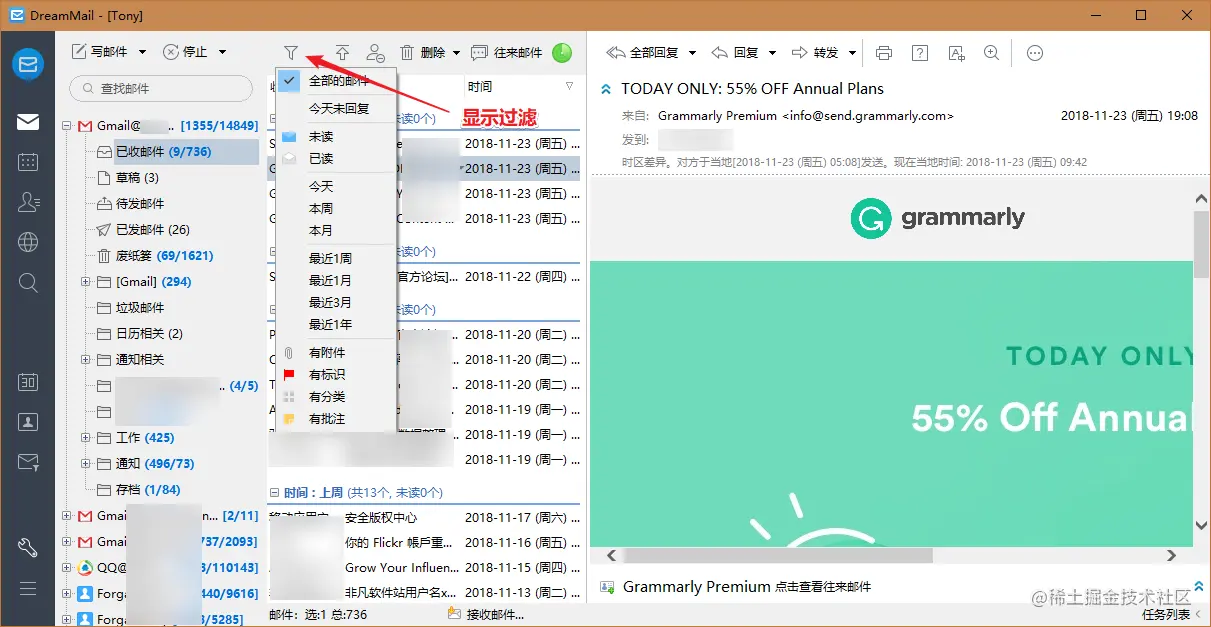Open the date 30 calendar sidebar icon
The width and height of the screenshot is (1211, 627).
(x=28, y=382)
